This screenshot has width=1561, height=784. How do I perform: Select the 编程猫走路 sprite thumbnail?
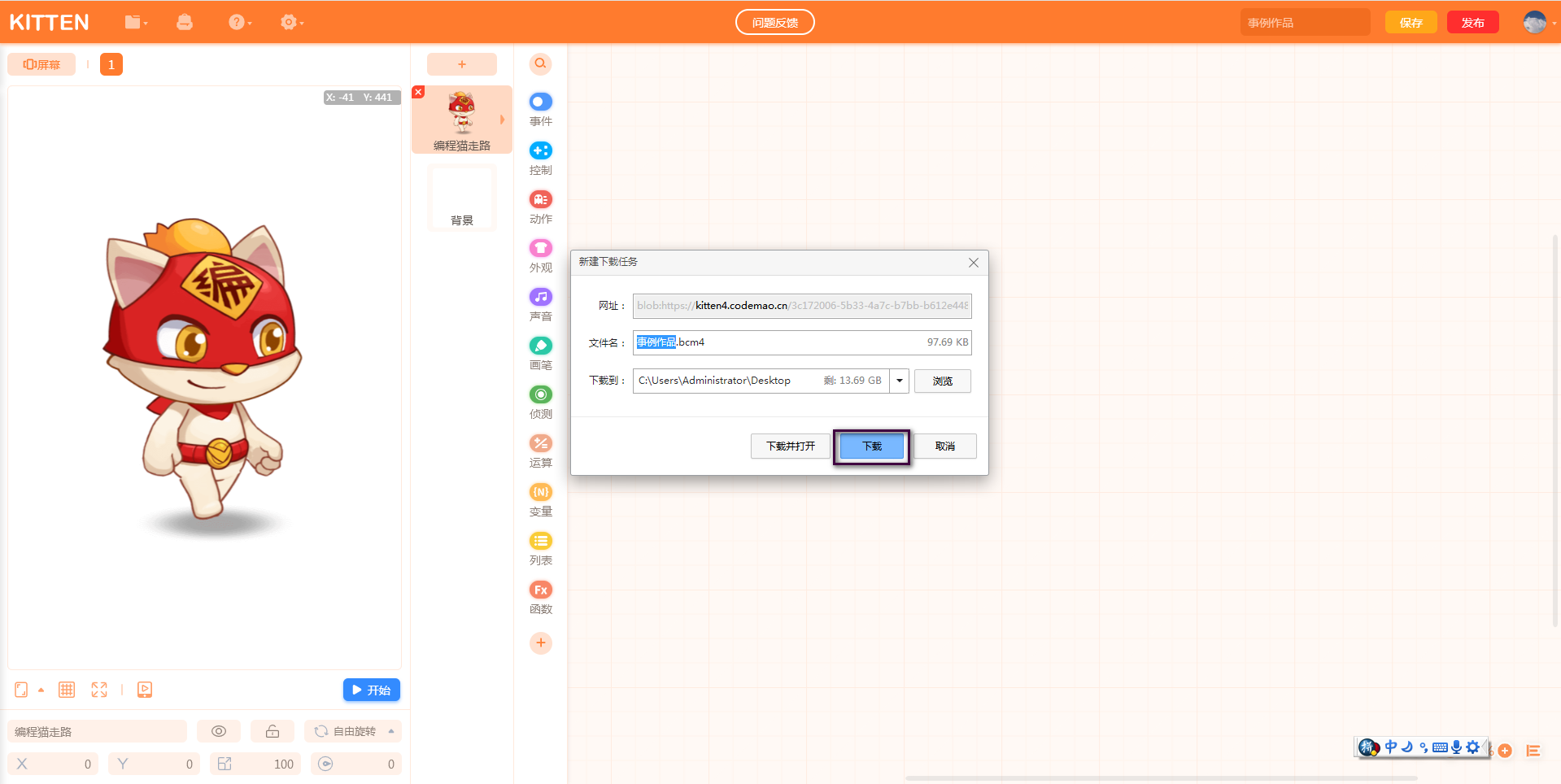(462, 120)
